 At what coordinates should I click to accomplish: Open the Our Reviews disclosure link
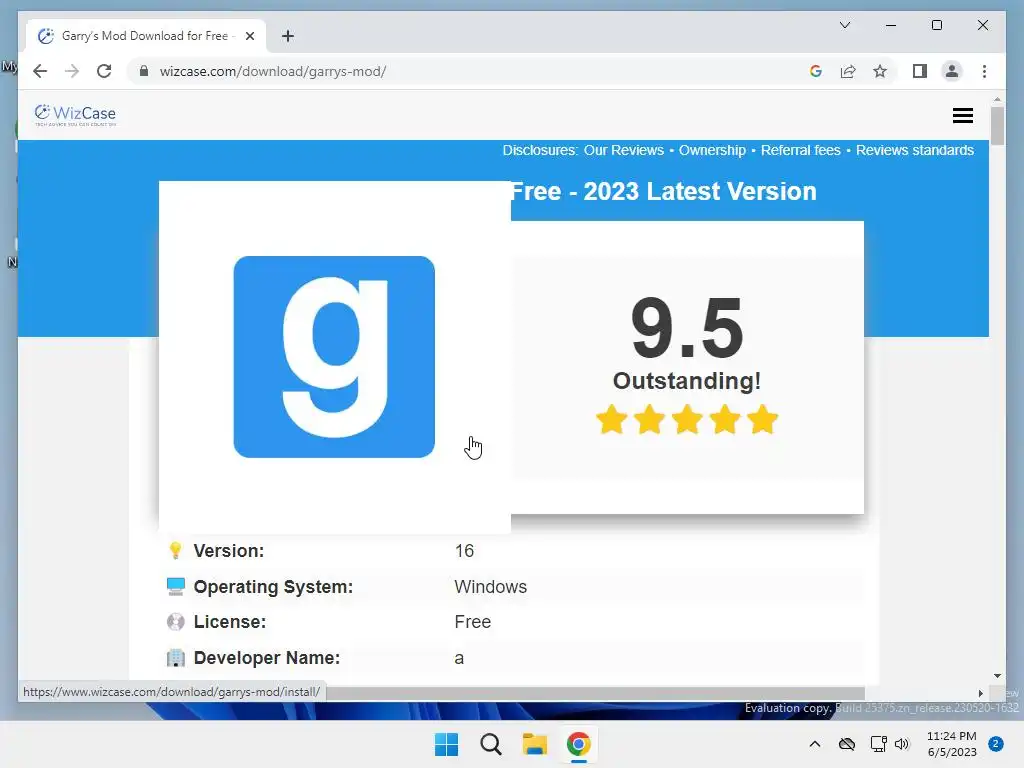[x=624, y=150]
